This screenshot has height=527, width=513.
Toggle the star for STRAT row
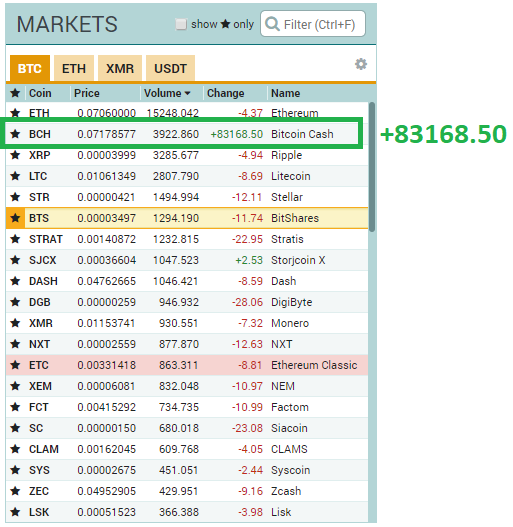pos(15,239)
